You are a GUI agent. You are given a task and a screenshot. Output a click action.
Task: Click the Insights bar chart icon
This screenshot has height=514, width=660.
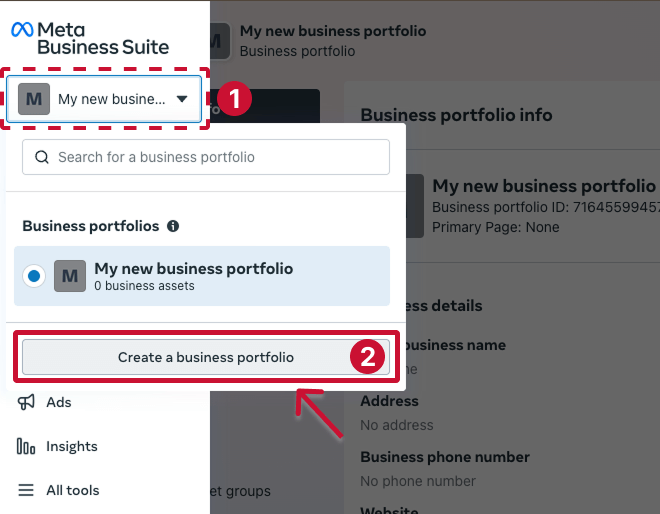(x=26, y=446)
